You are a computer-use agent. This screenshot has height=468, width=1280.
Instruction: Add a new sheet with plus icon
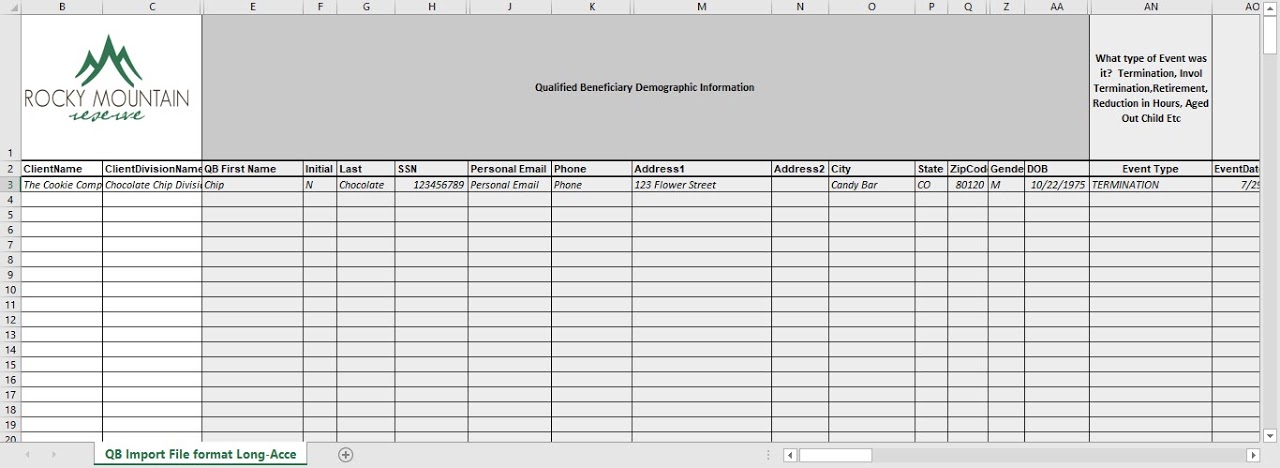coord(346,455)
